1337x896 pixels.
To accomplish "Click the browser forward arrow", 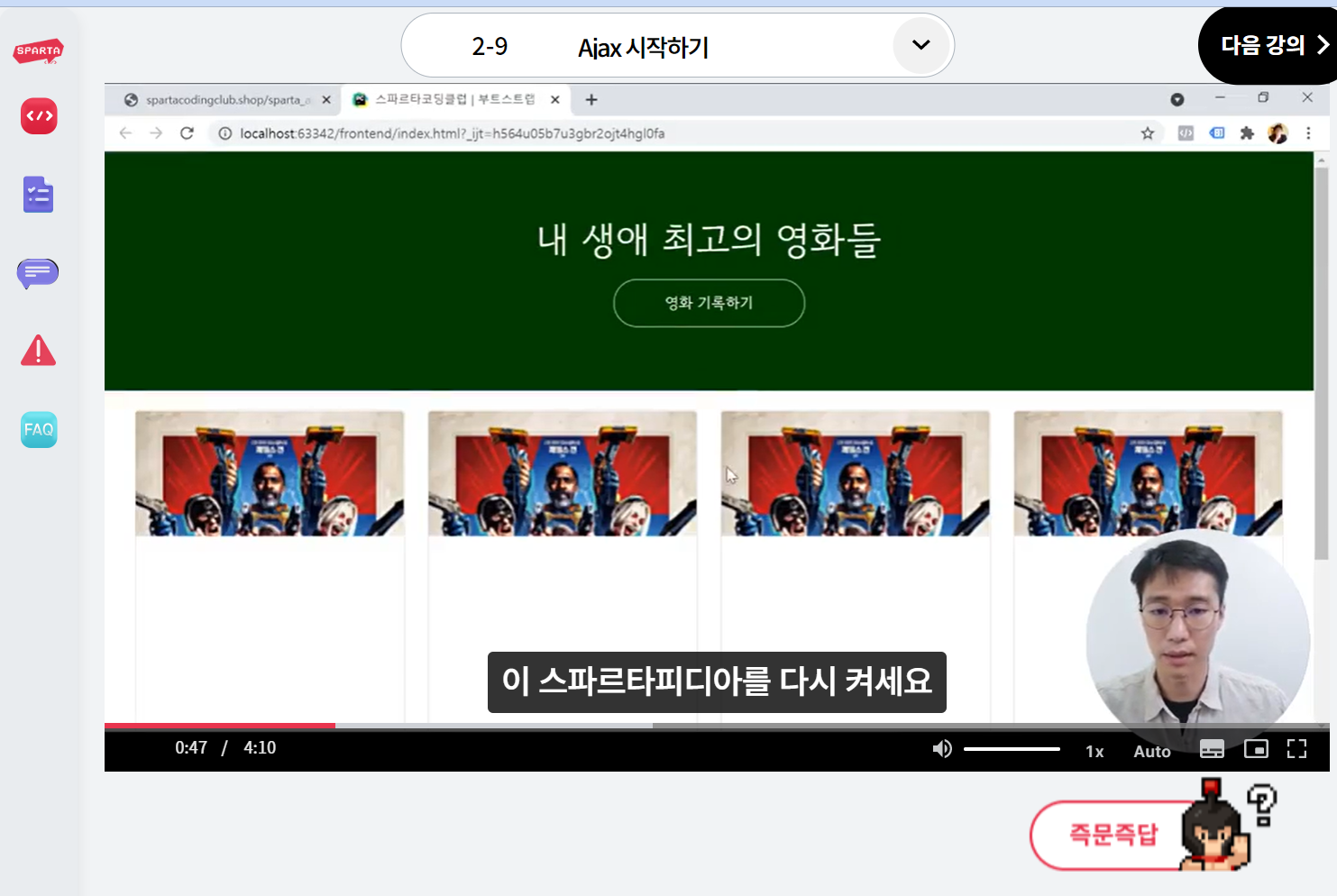I will tap(156, 133).
